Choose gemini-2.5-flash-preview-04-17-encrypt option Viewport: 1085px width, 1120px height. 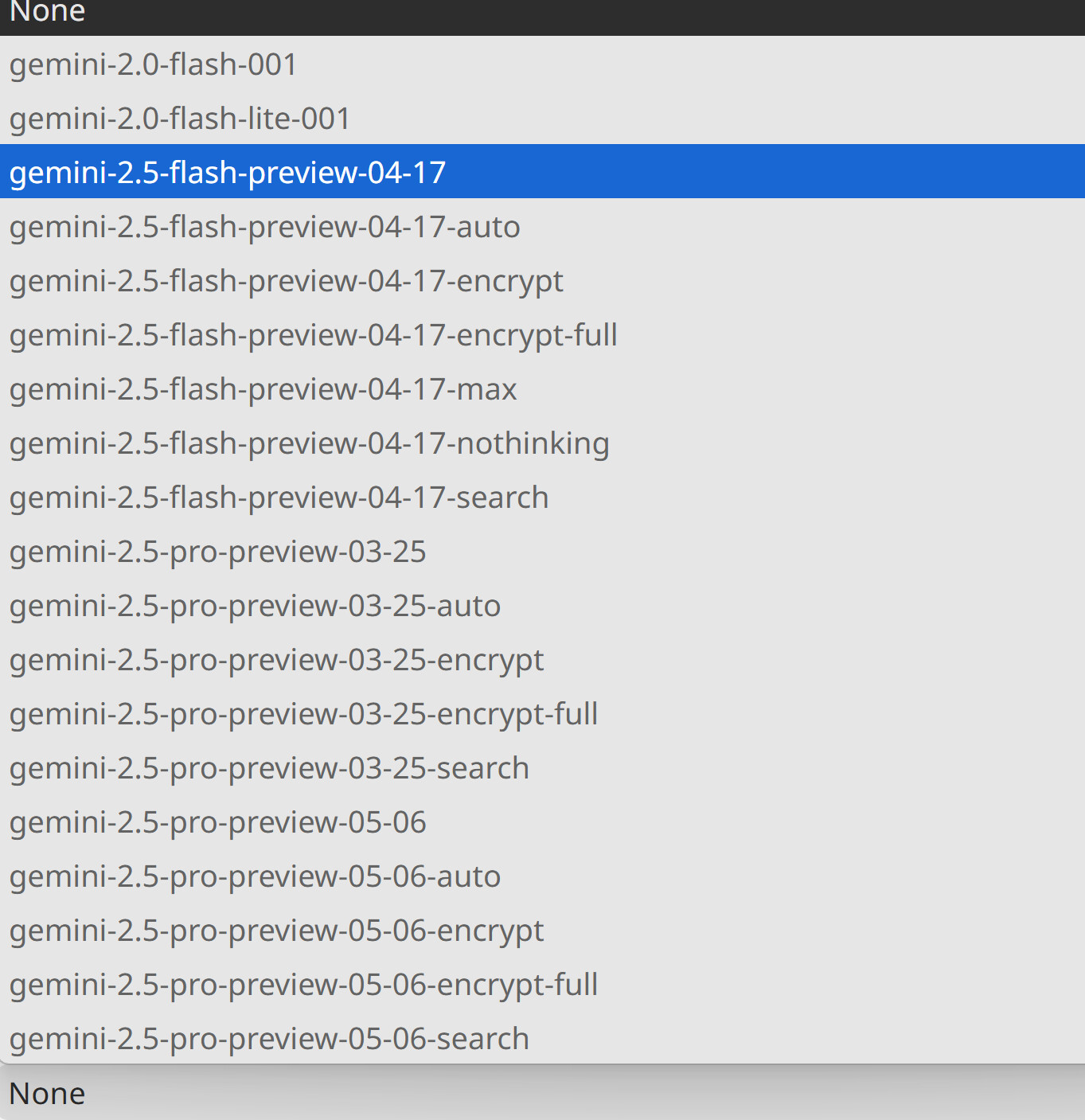(x=286, y=281)
